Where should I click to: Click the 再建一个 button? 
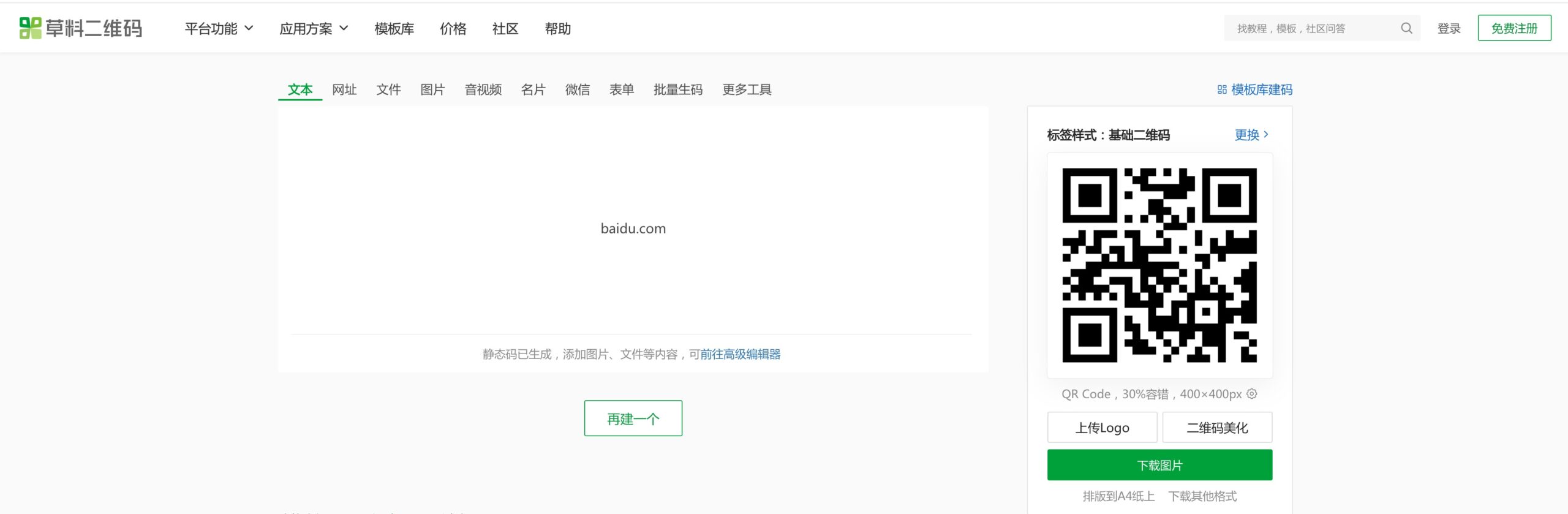[633, 418]
